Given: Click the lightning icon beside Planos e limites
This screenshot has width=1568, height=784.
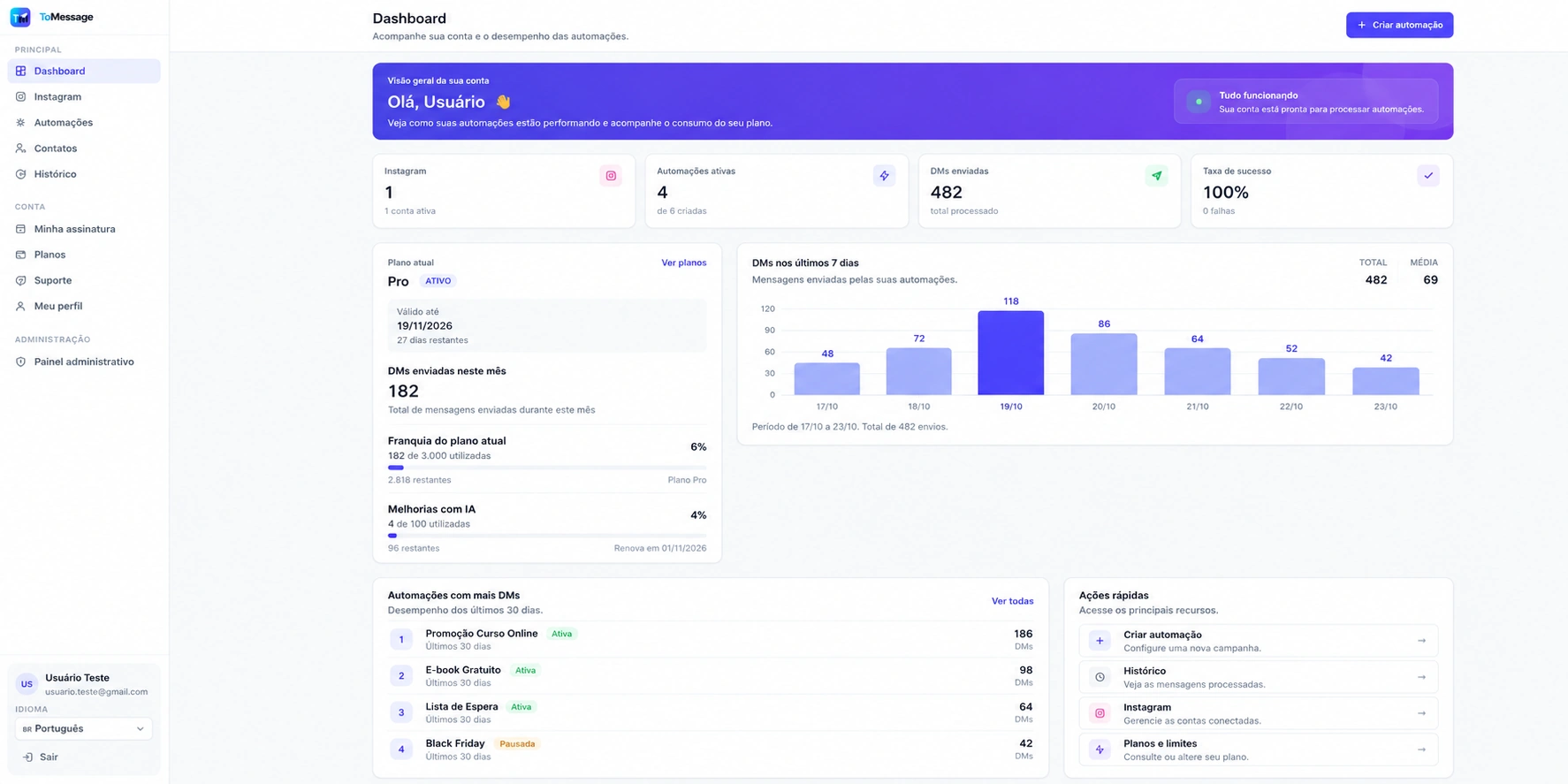Looking at the screenshot, I should point(1100,750).
